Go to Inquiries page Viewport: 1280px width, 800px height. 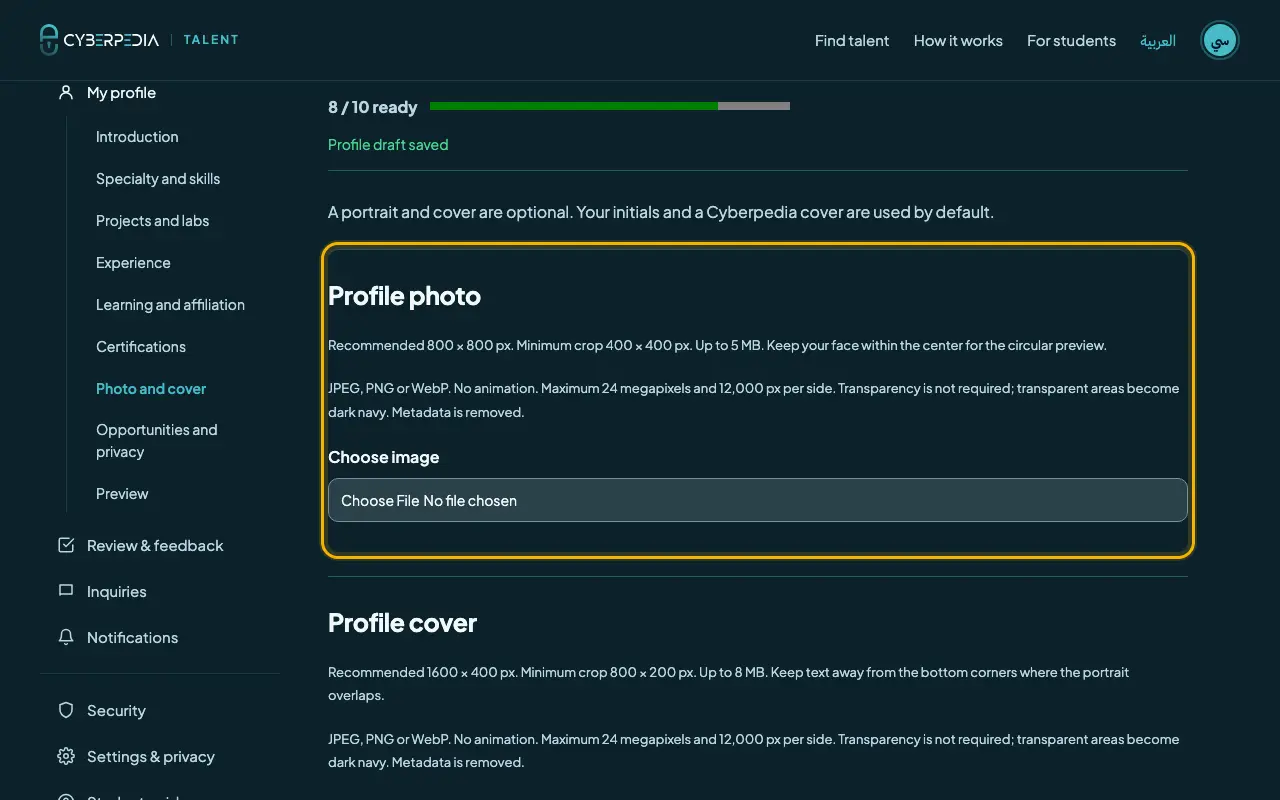117,592
